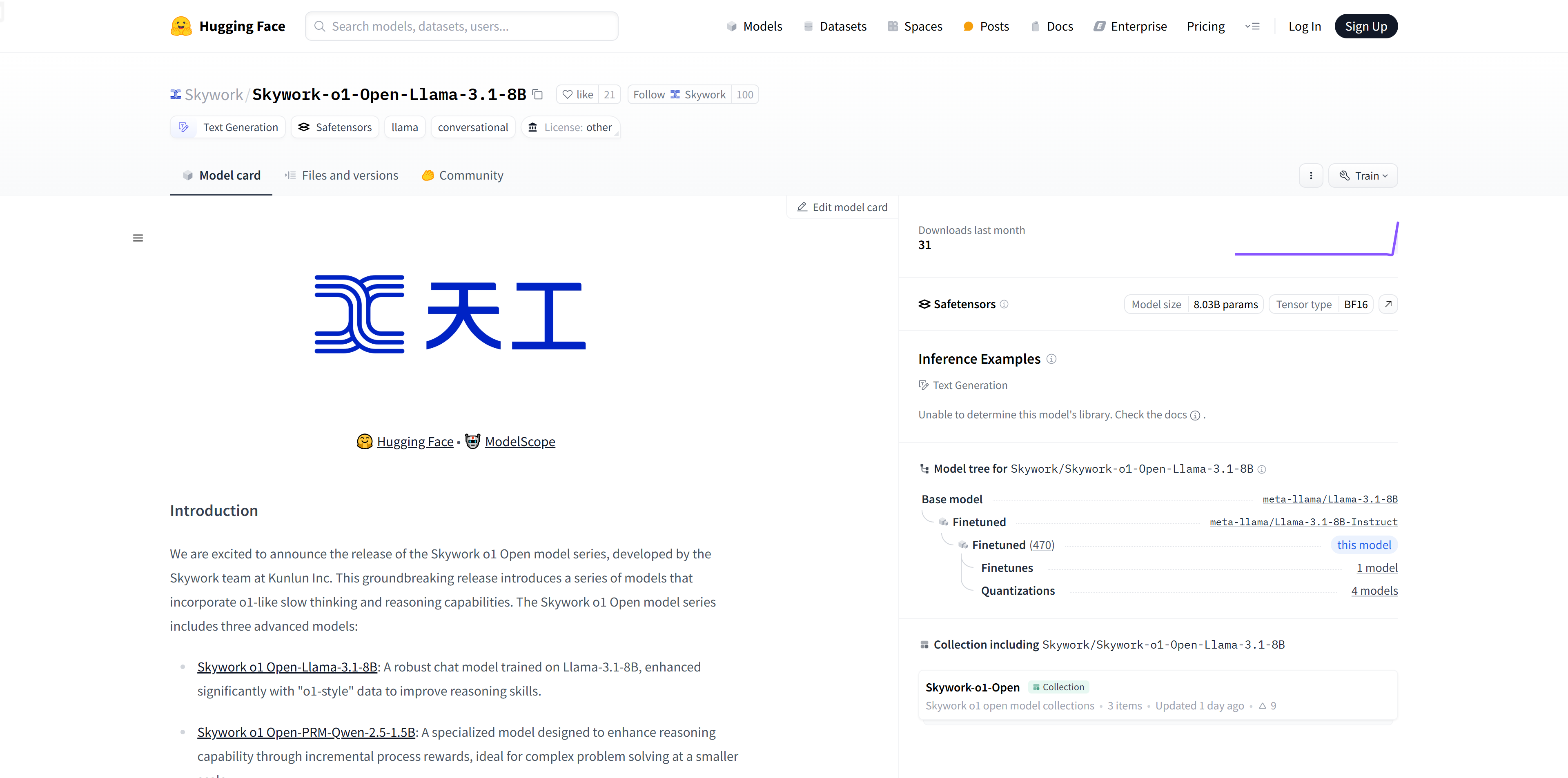Click the like count 21

point(609,94)
